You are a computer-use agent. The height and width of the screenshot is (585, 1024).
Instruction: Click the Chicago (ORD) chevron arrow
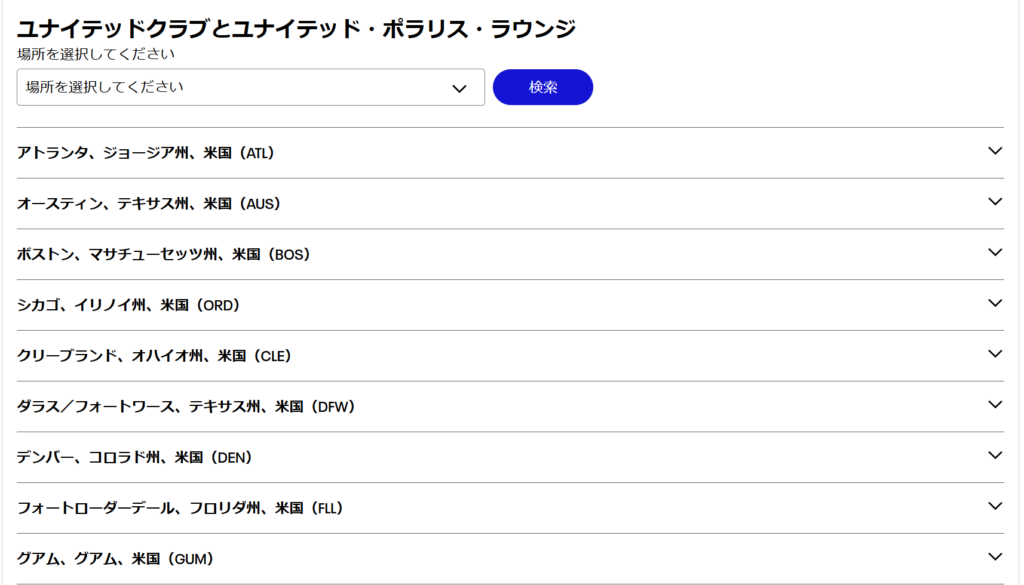994,303
